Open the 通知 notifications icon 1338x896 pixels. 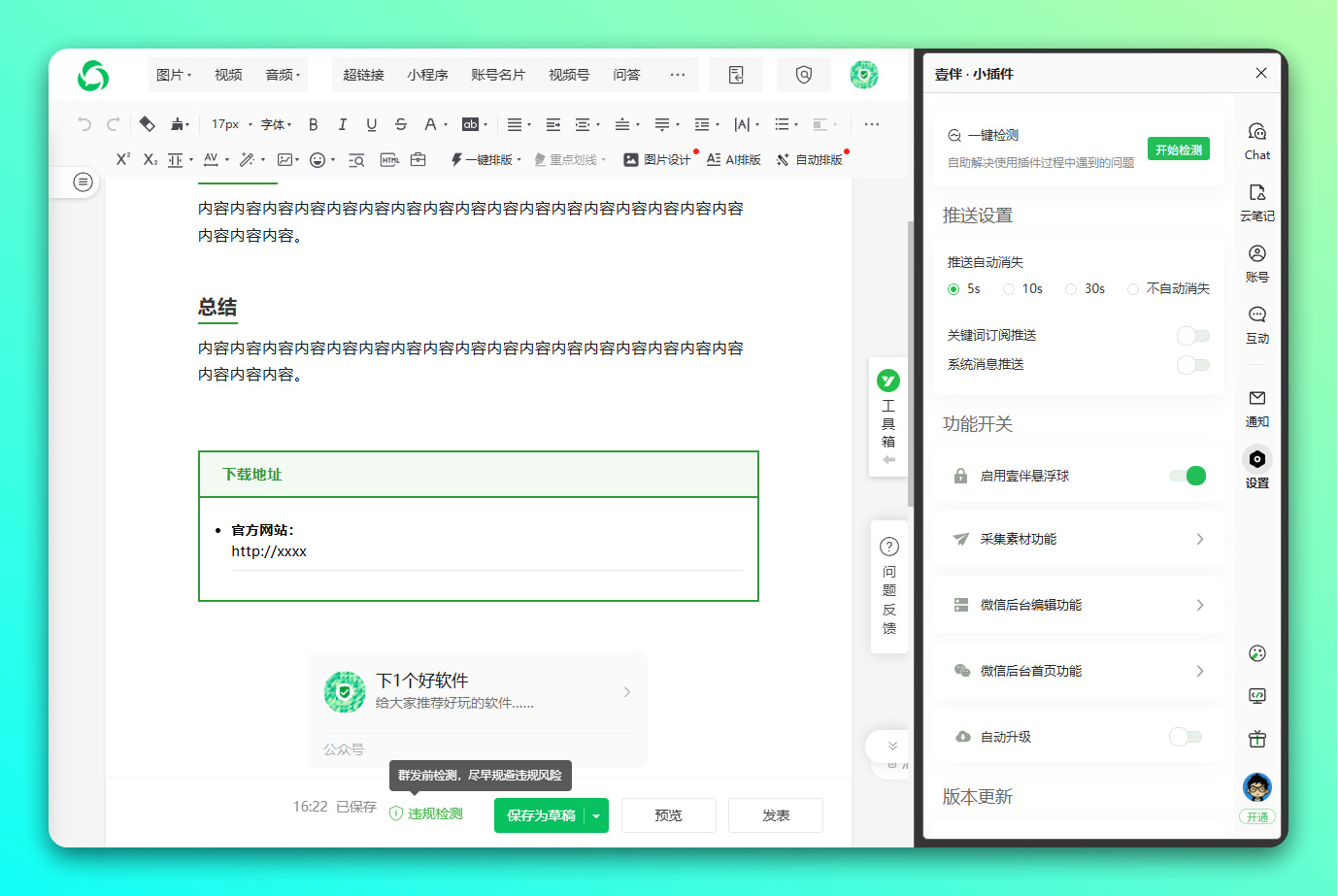(x=1256, y=407)
